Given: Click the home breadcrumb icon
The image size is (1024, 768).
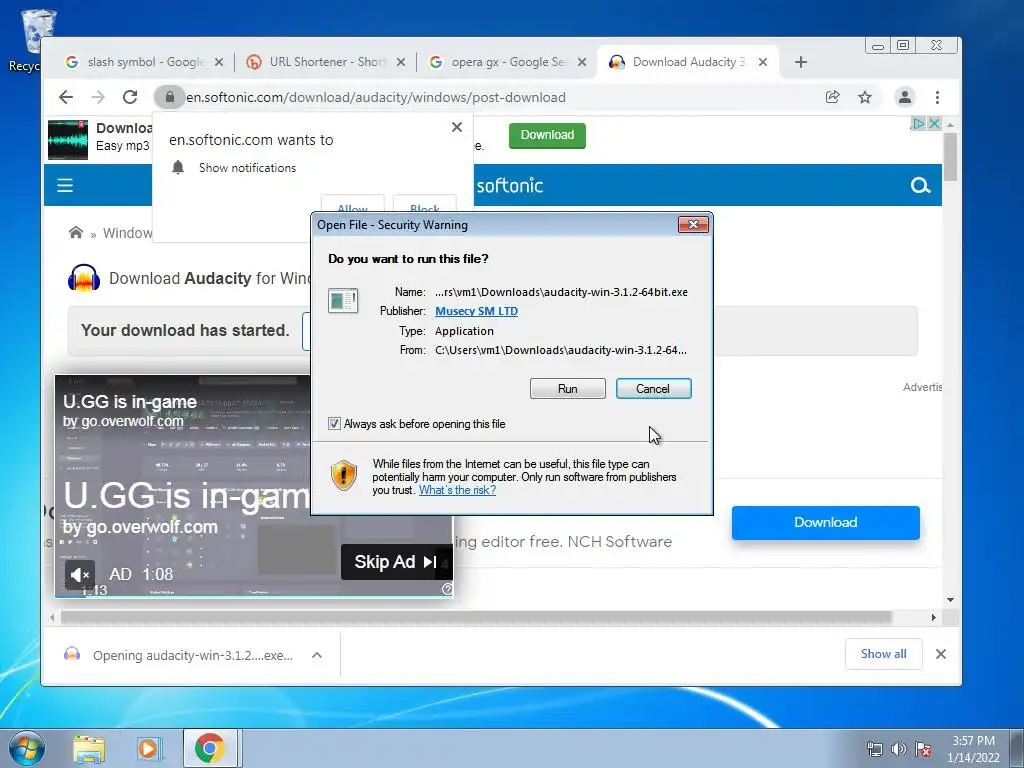Looking at the screenshot, I should pos(76,232).
